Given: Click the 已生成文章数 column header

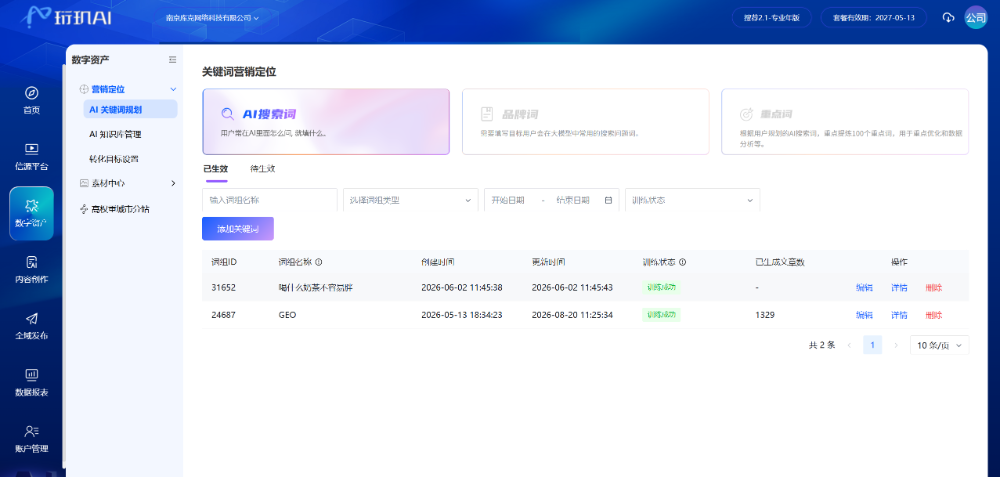Looking at the screenshot, I should click(x=779, y=262).
